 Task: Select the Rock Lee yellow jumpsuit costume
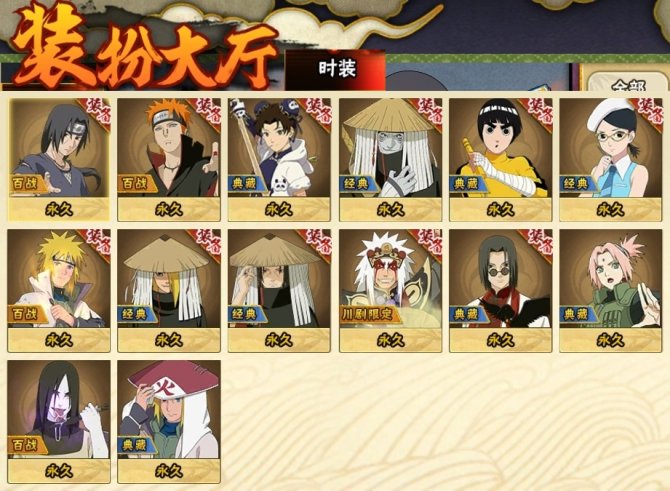[500, 159]
